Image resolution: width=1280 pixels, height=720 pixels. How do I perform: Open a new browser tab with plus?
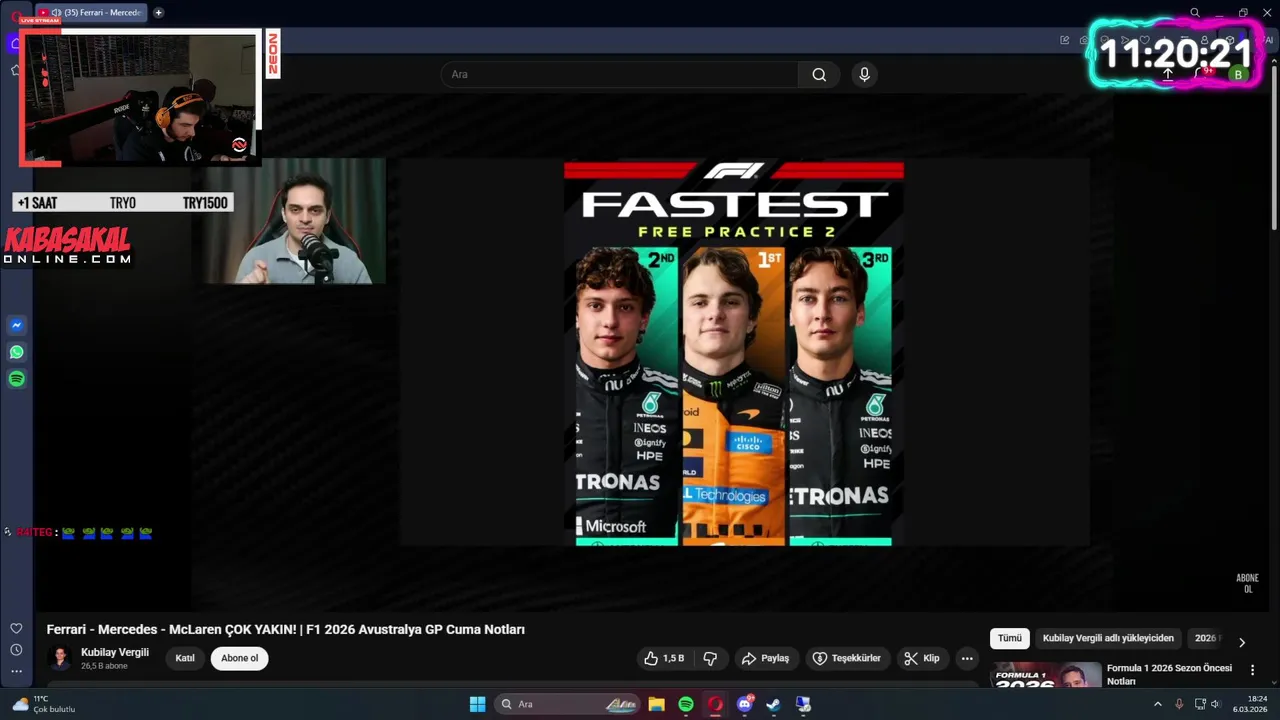(x=158, y=13)
